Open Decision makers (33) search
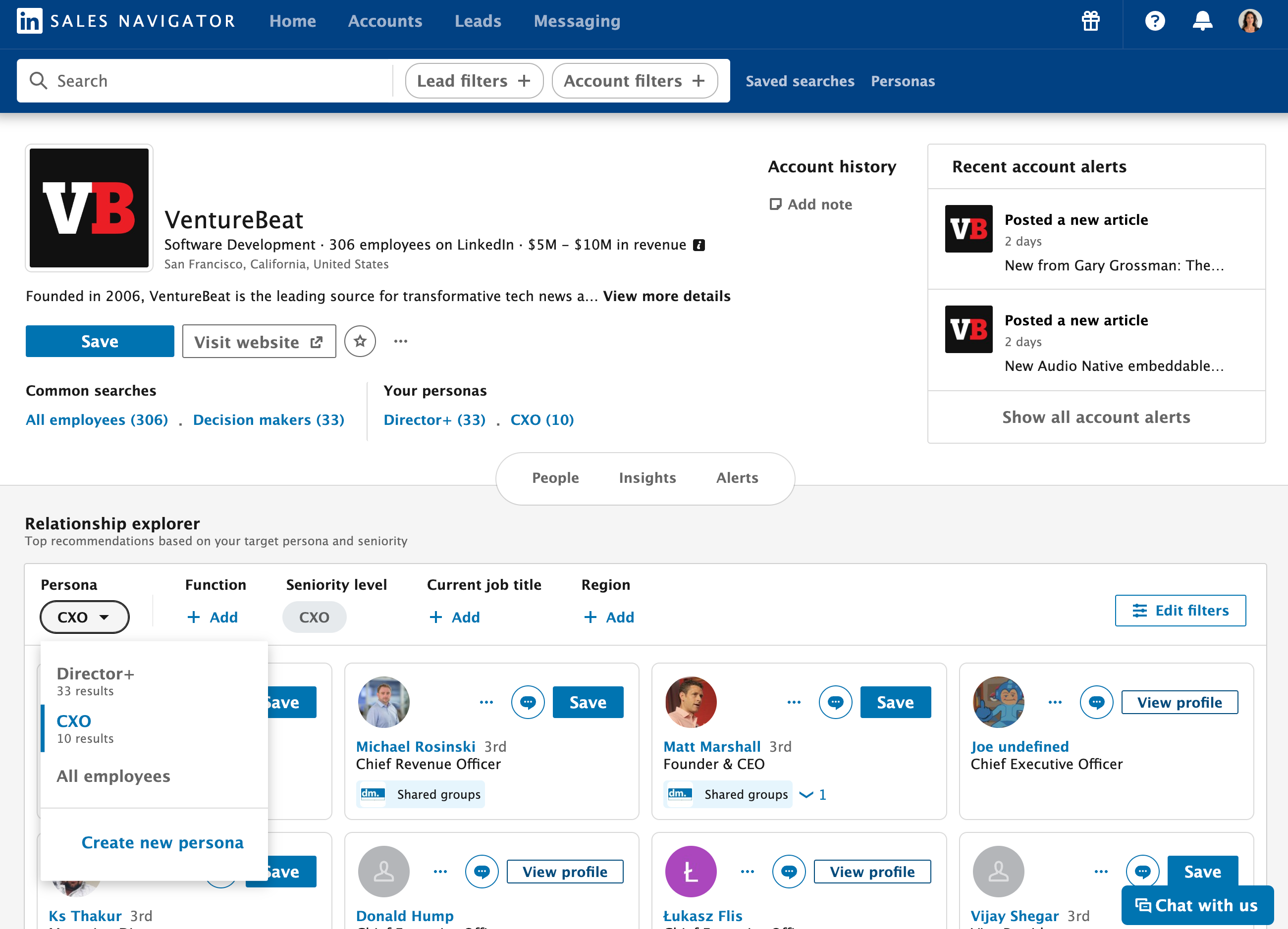This screenshot has height=929, width=1288. [268, 420]
